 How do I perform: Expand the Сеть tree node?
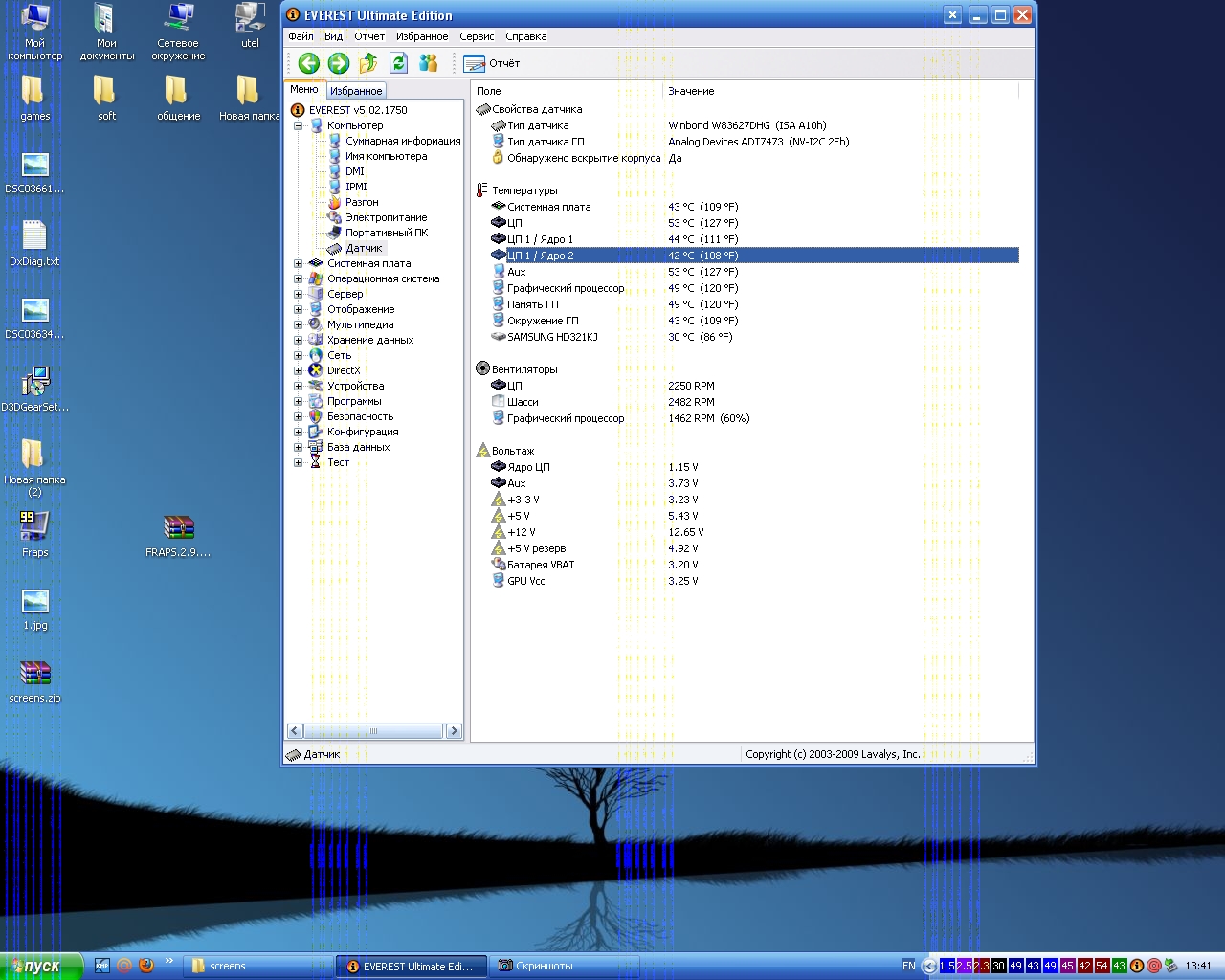tap(298, 355)
